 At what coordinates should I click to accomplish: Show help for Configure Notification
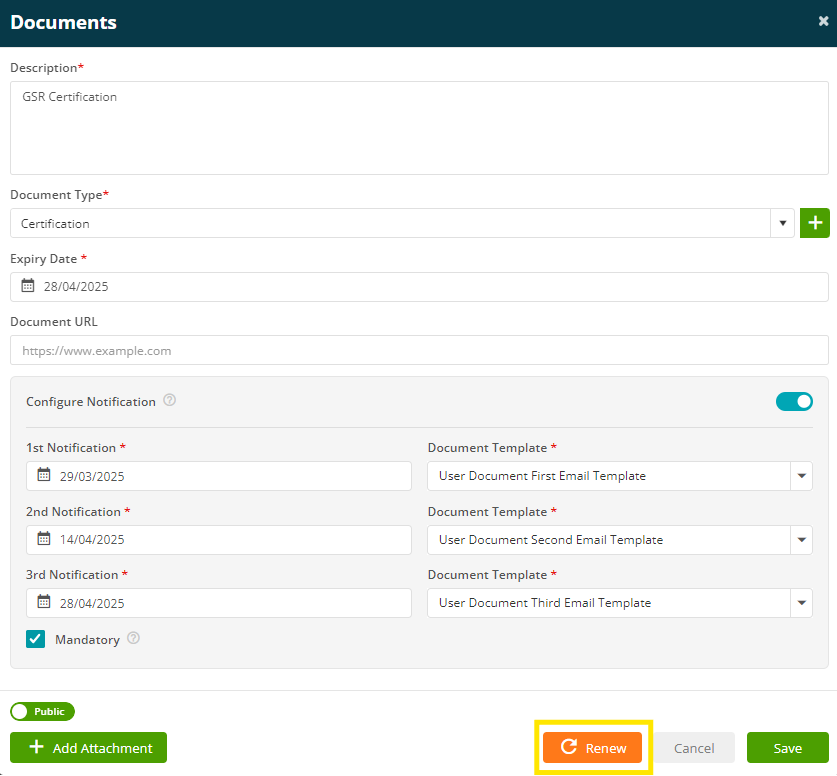pos(170,400)
